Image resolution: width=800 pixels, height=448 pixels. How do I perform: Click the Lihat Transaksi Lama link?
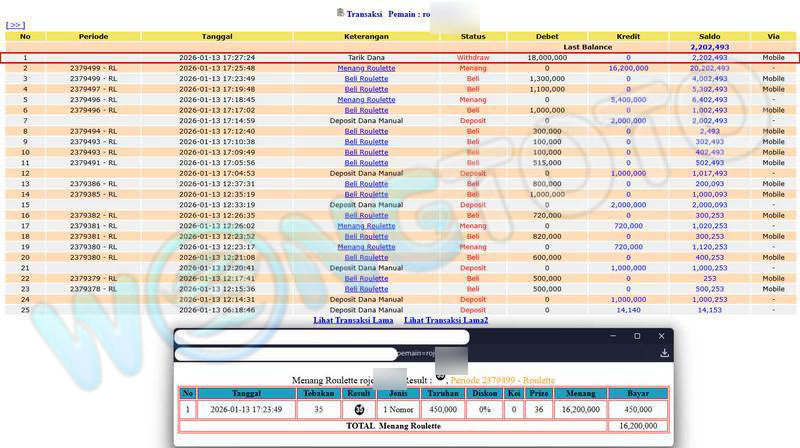click(x=353, y=320)
